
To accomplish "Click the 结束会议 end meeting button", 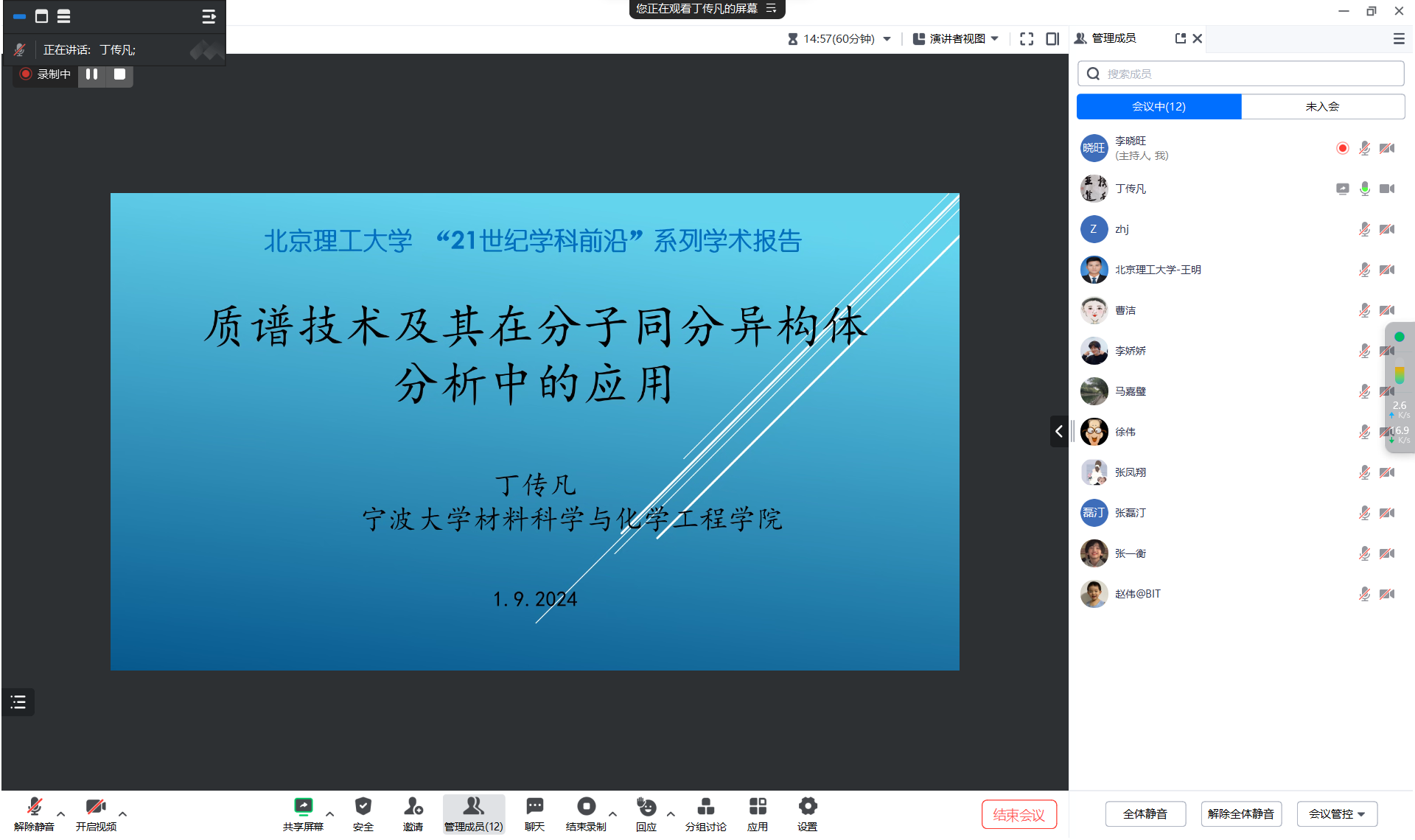I will [1019, 813].
